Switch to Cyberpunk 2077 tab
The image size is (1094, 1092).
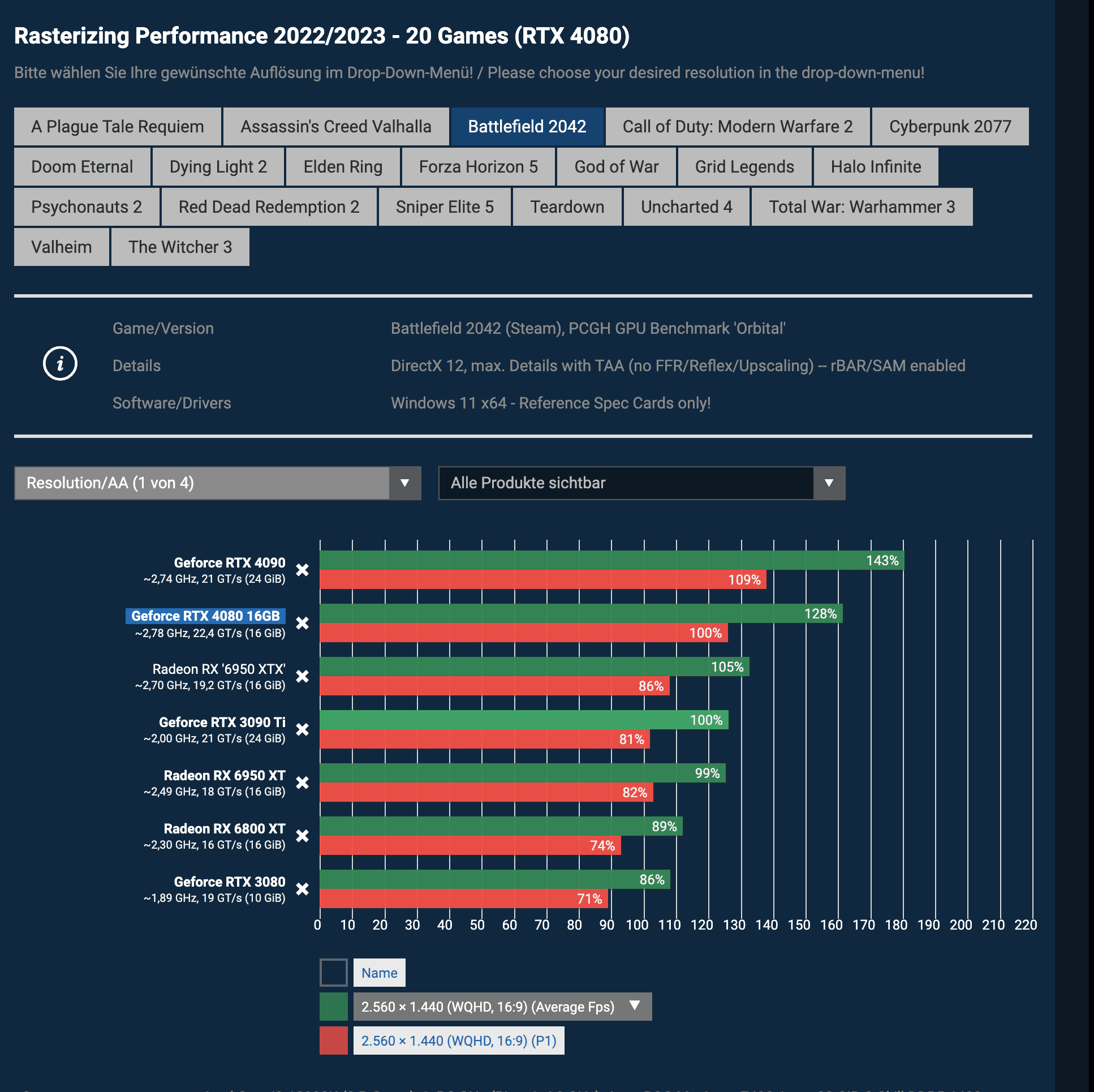click(950, 126)
